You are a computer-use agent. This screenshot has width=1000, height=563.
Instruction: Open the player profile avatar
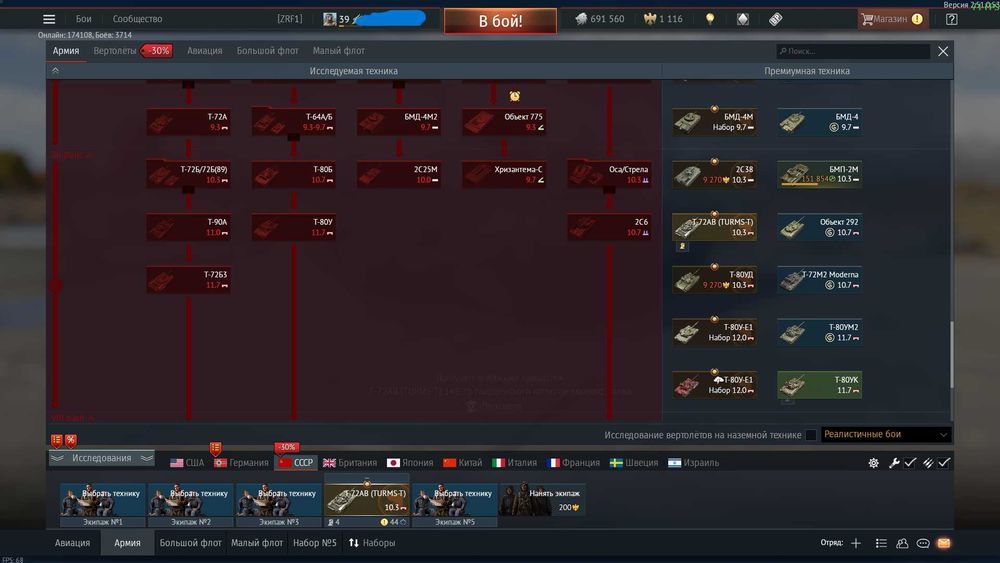click(x=329, y=19)
